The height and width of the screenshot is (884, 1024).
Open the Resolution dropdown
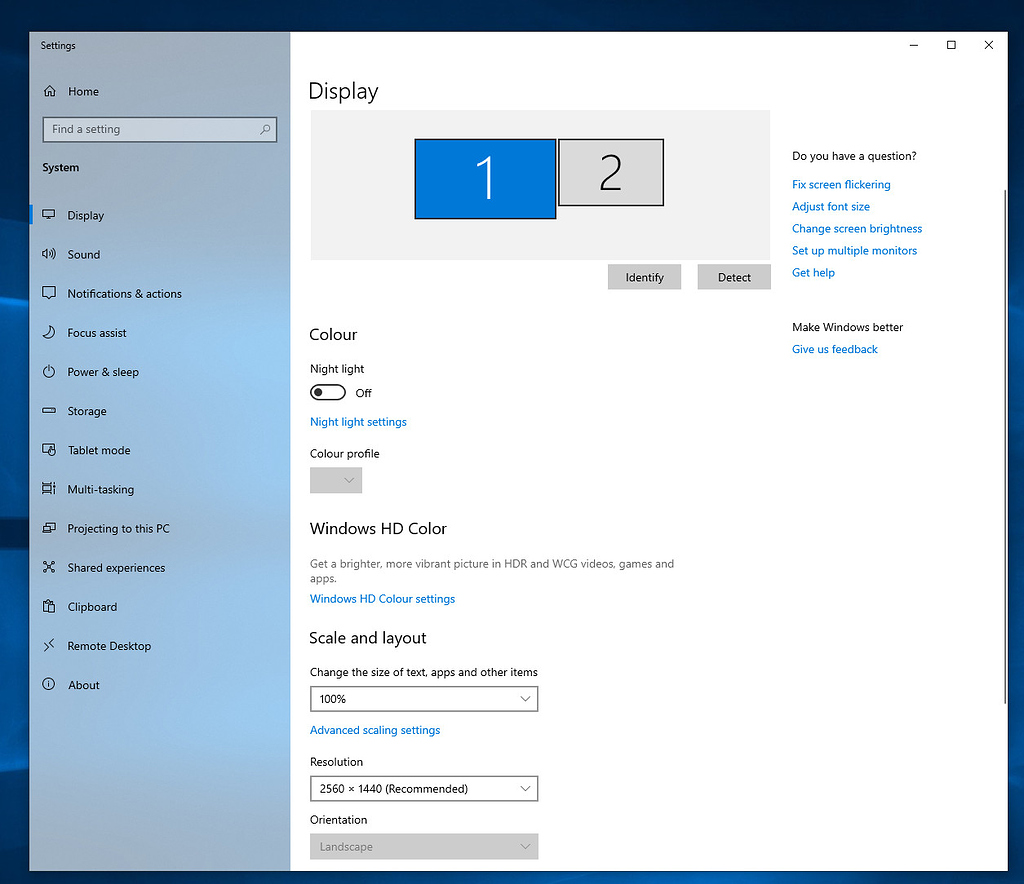[424, 788]
